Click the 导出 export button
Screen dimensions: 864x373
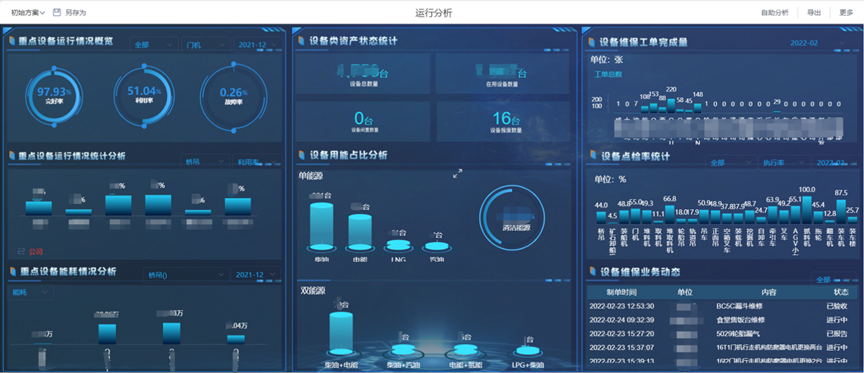pyautogui.click(x=814, y=13)
